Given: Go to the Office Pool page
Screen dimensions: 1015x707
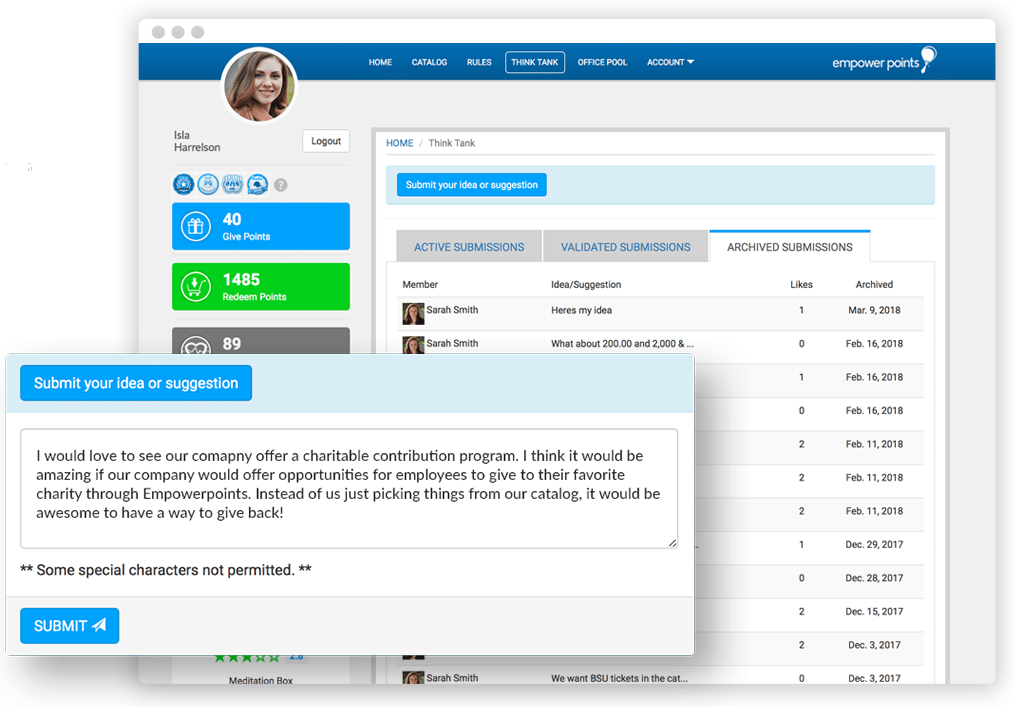Looking at the screenshot, I should click(602, 62).
